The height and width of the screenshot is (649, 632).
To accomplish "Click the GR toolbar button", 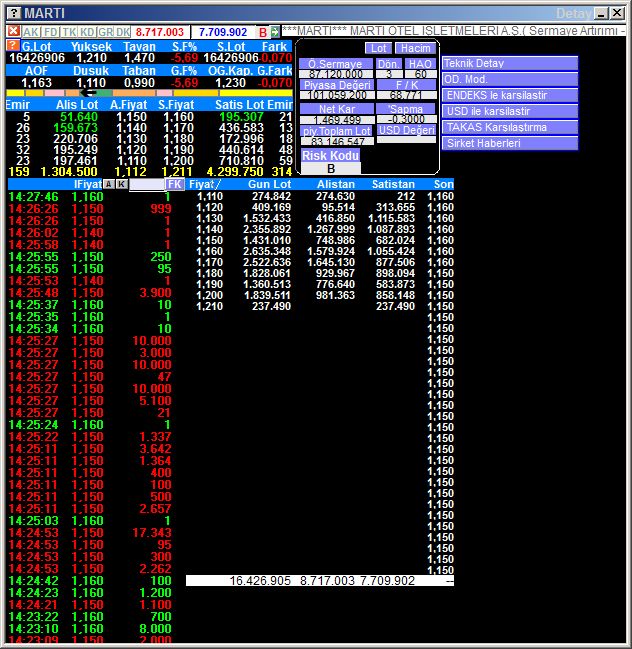I will (105, 32).
